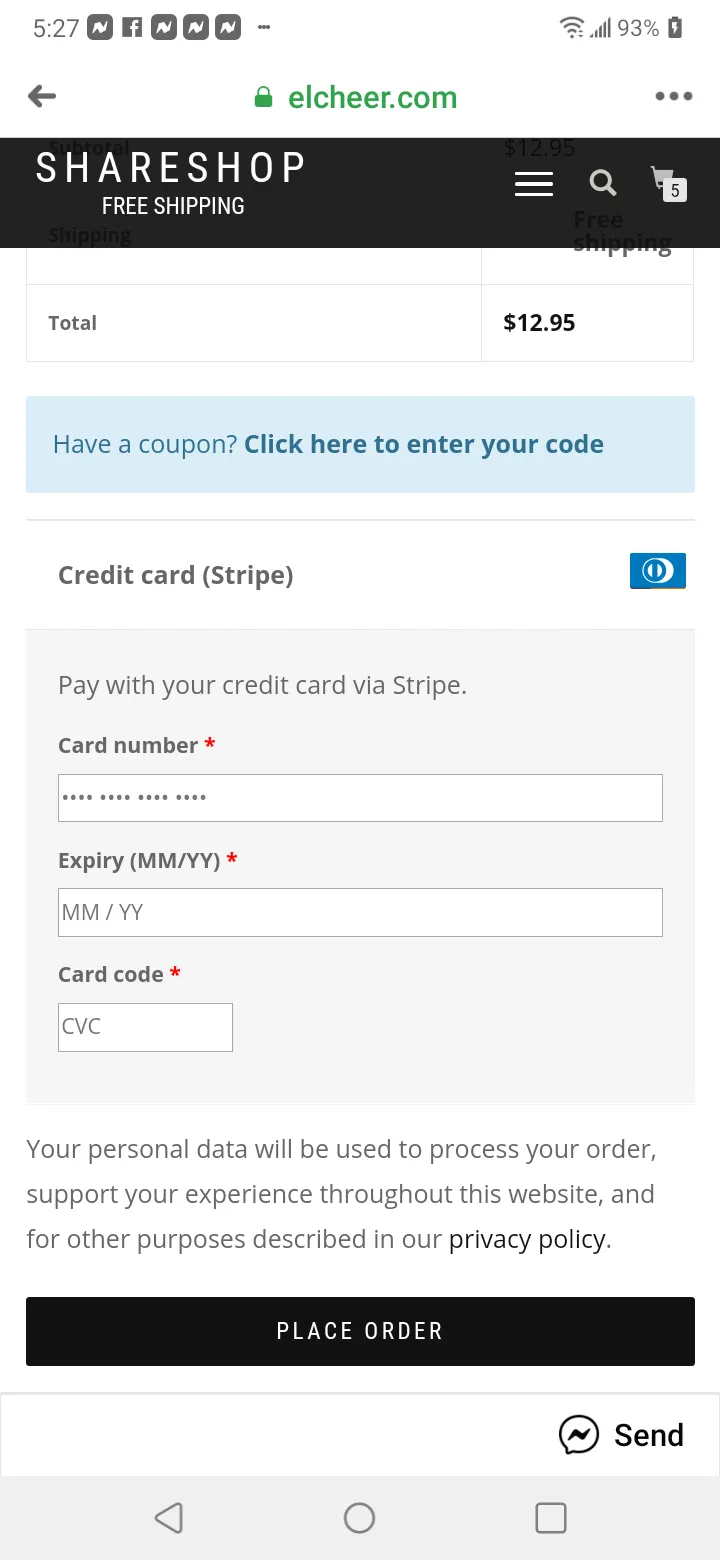Open the privacy policy link
Viewport: 720px width, 1560px height.
point(527,1239)
